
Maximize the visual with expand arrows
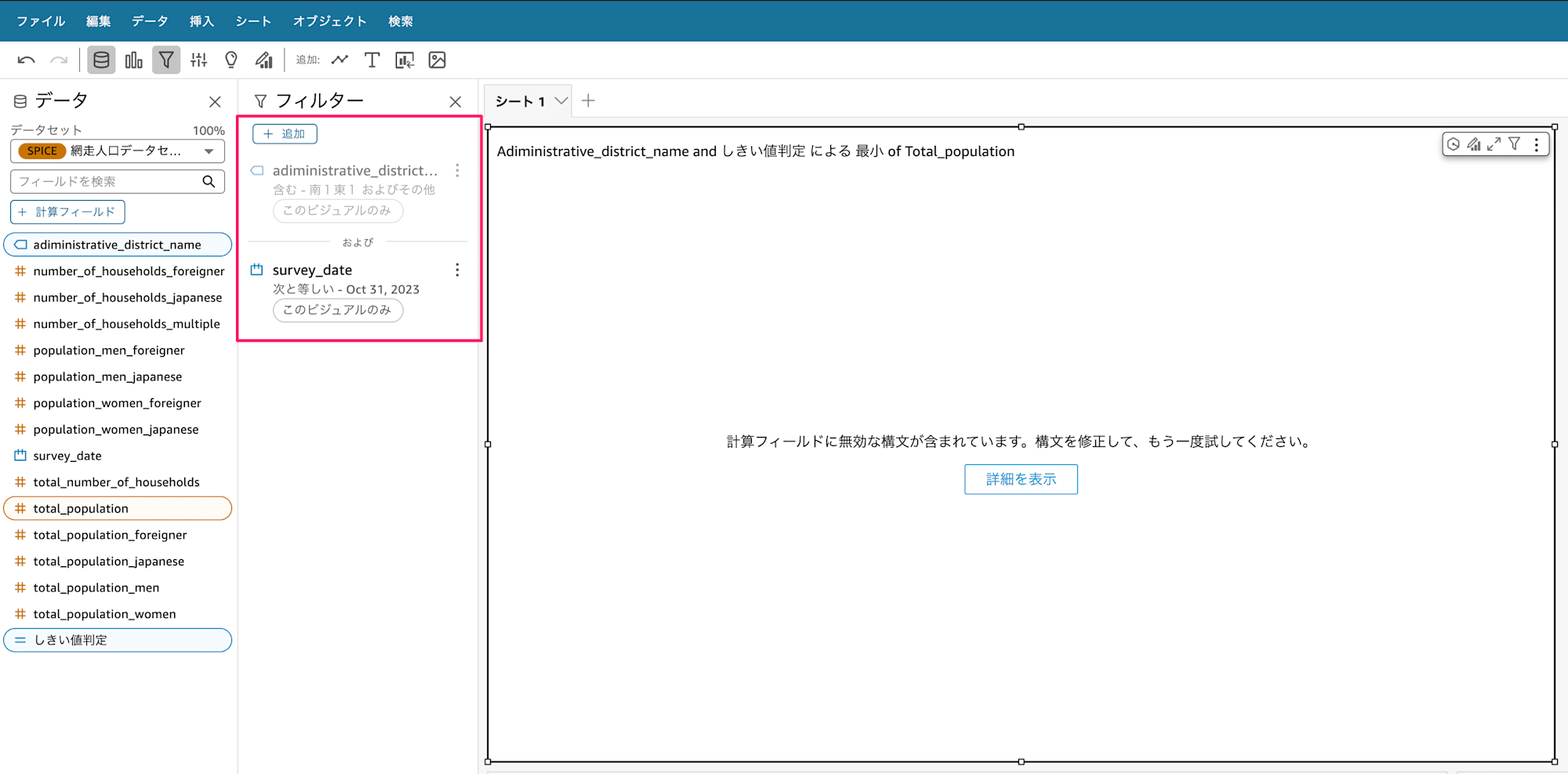[1494, 144]
